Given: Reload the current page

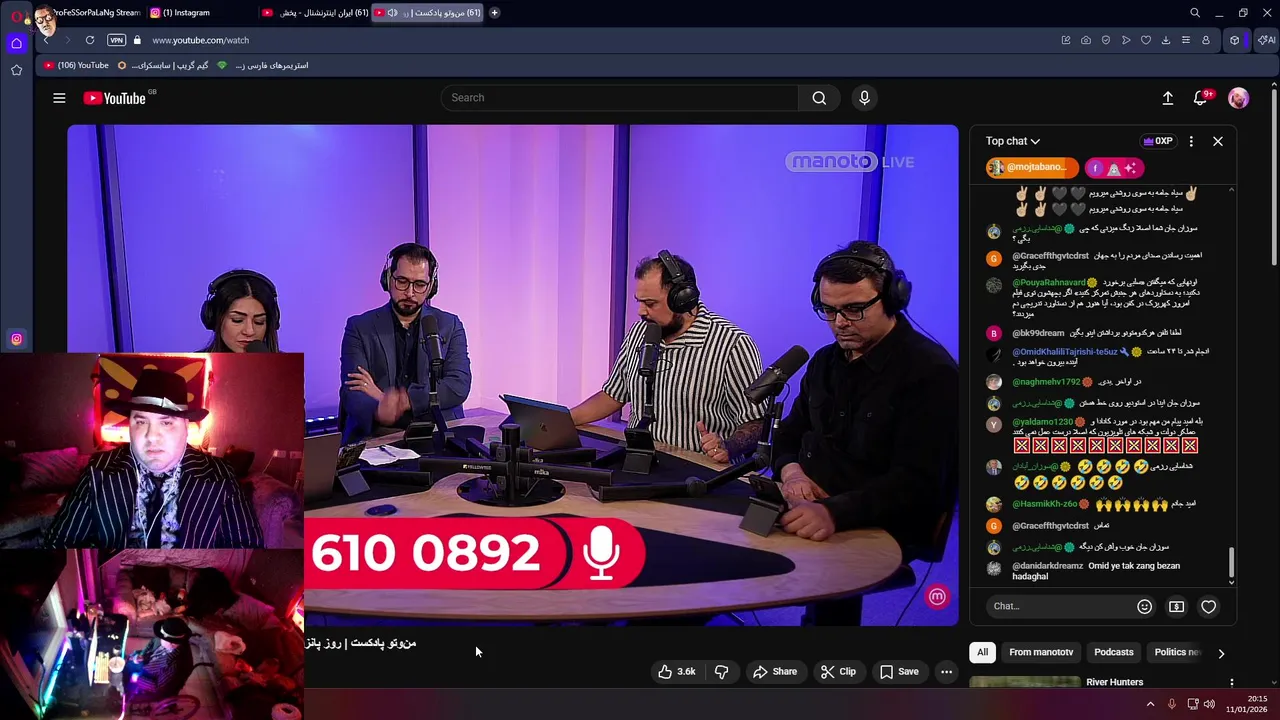Looking at the screenshot, I should coord(90,40).
